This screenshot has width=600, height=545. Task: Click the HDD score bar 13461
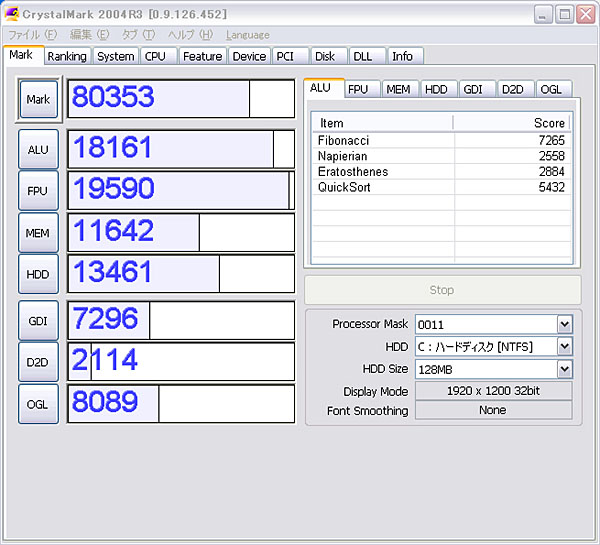pos(181,274)
